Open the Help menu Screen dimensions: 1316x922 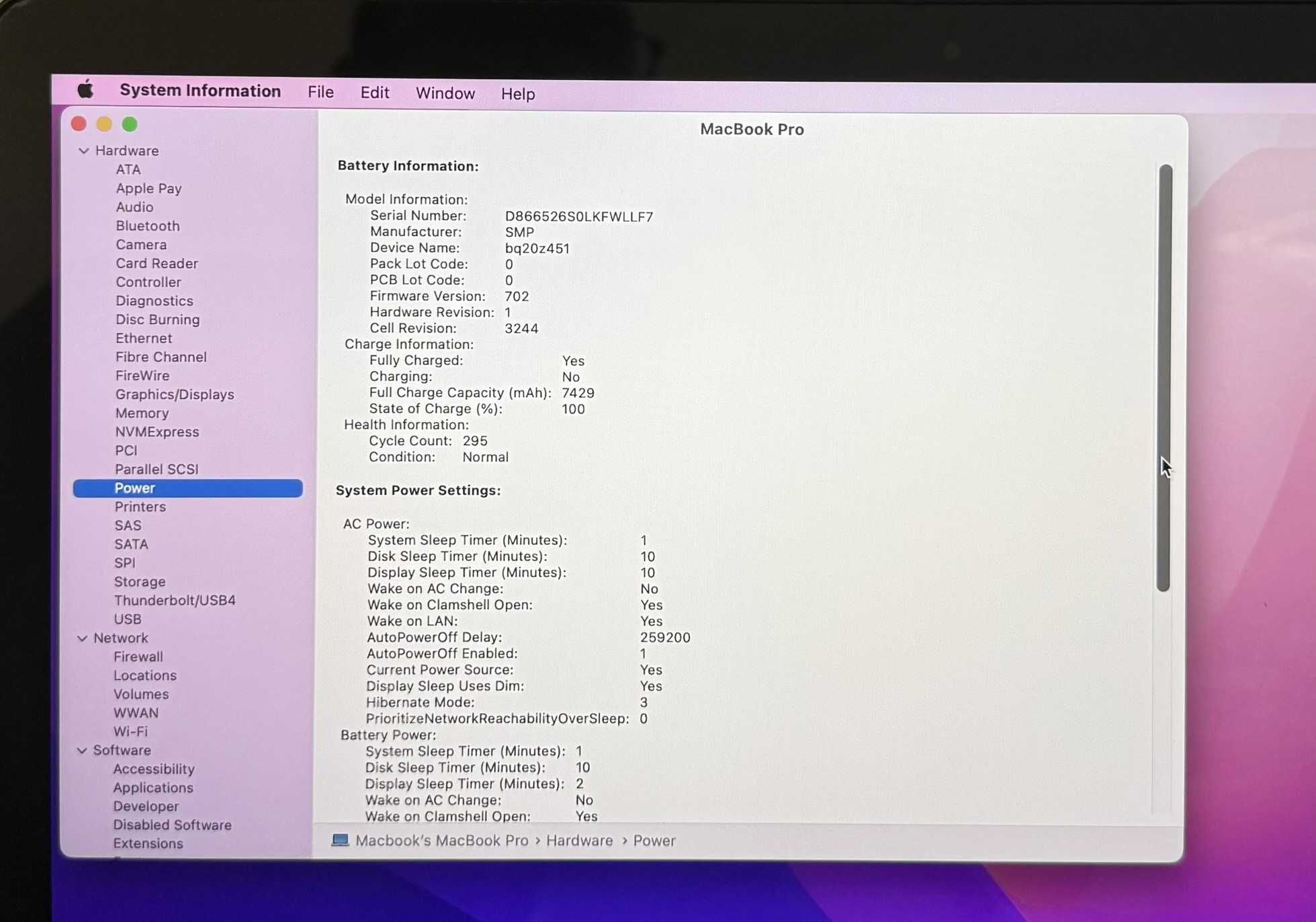pos(518,94)
